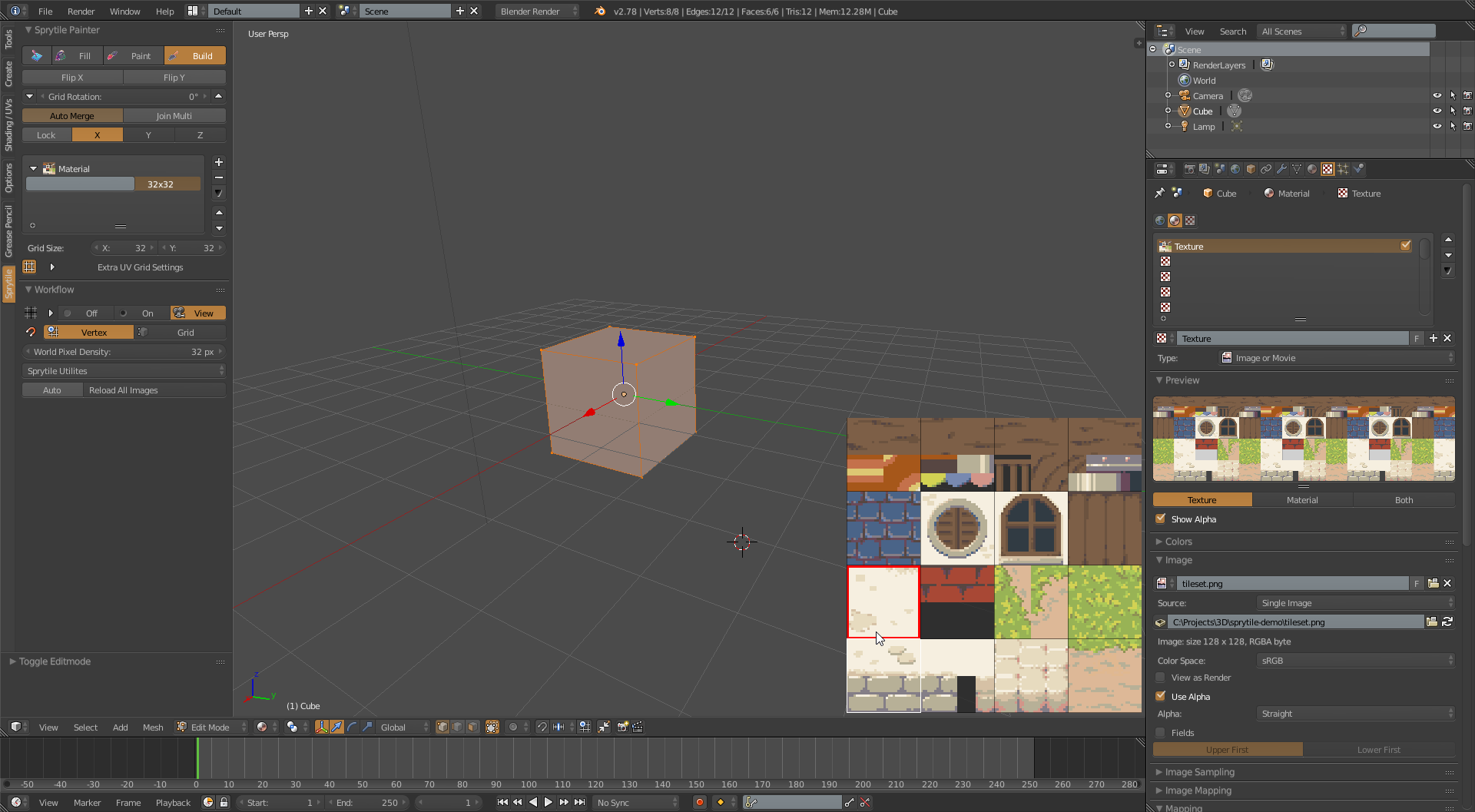Click the Lamp icon in outliner
The width and height of the screenshot is (1475, 812).
pos(1185,126)
